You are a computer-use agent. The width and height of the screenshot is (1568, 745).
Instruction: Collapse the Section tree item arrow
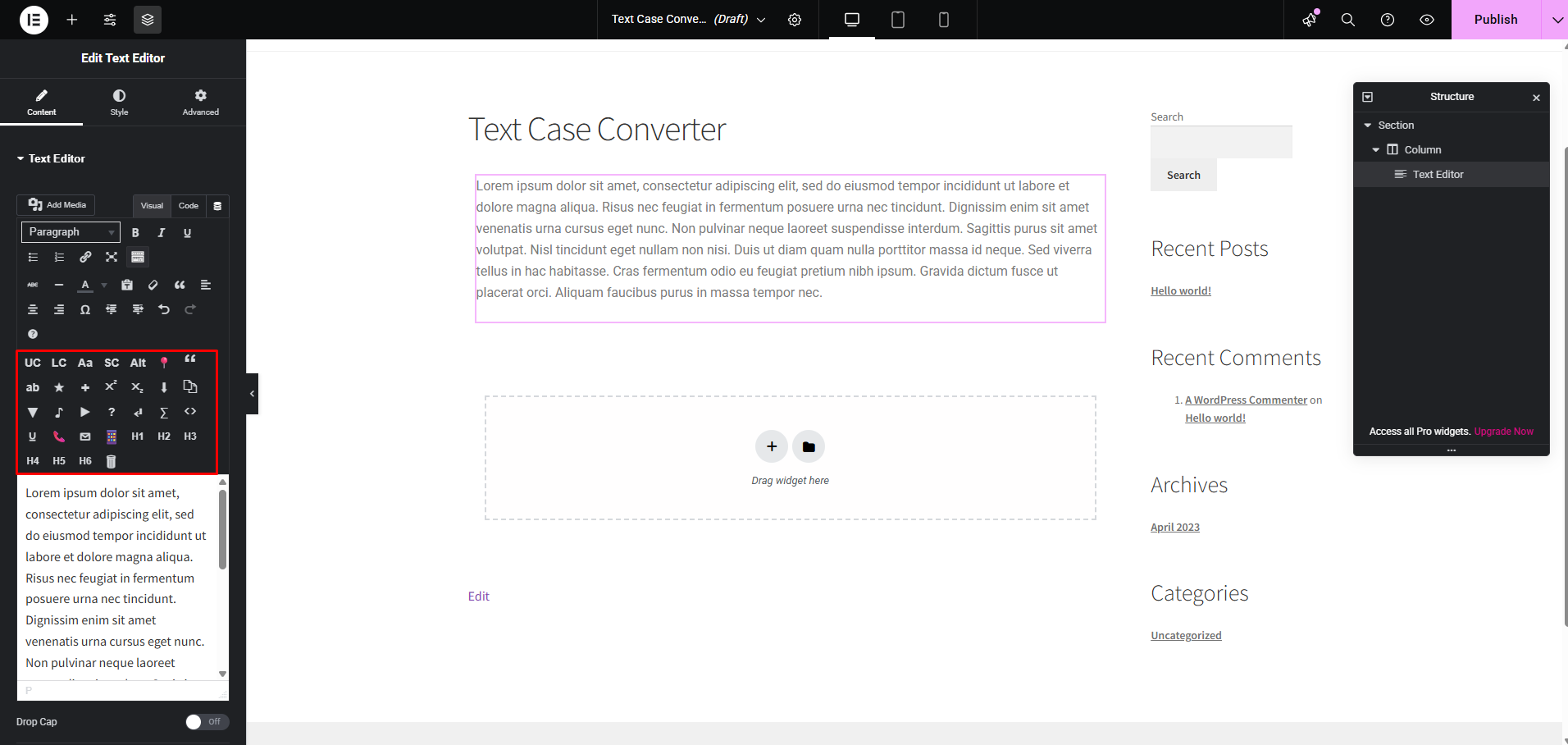[x=1368, y=126]
